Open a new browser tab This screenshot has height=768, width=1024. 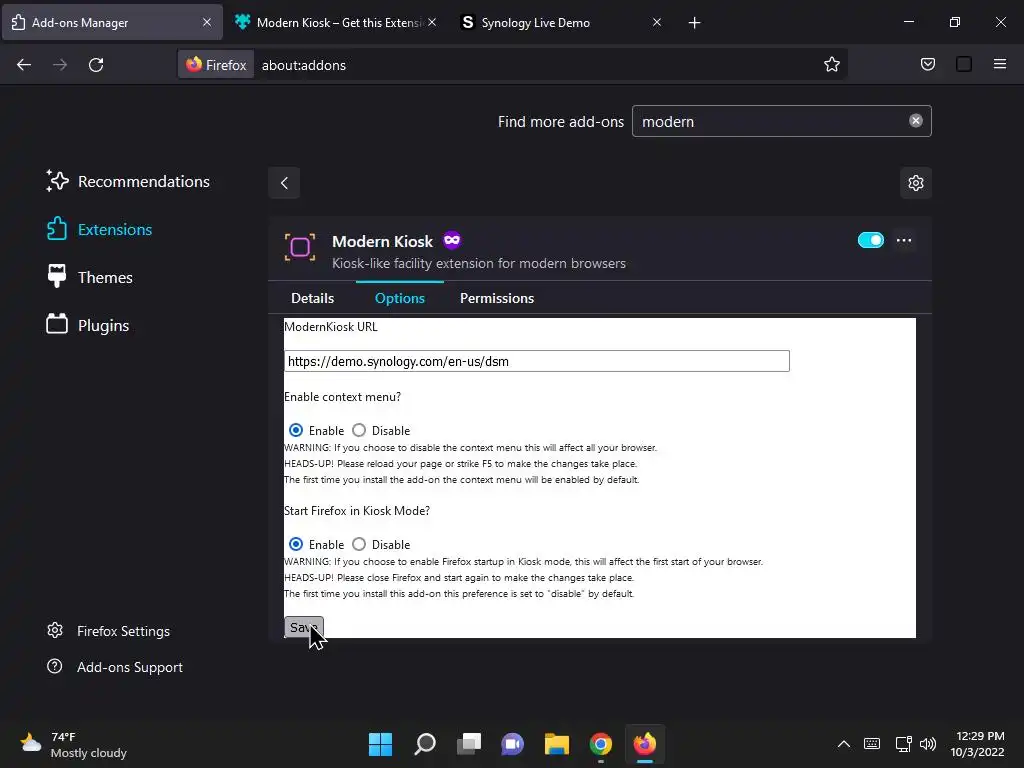(x=694, y=23)
